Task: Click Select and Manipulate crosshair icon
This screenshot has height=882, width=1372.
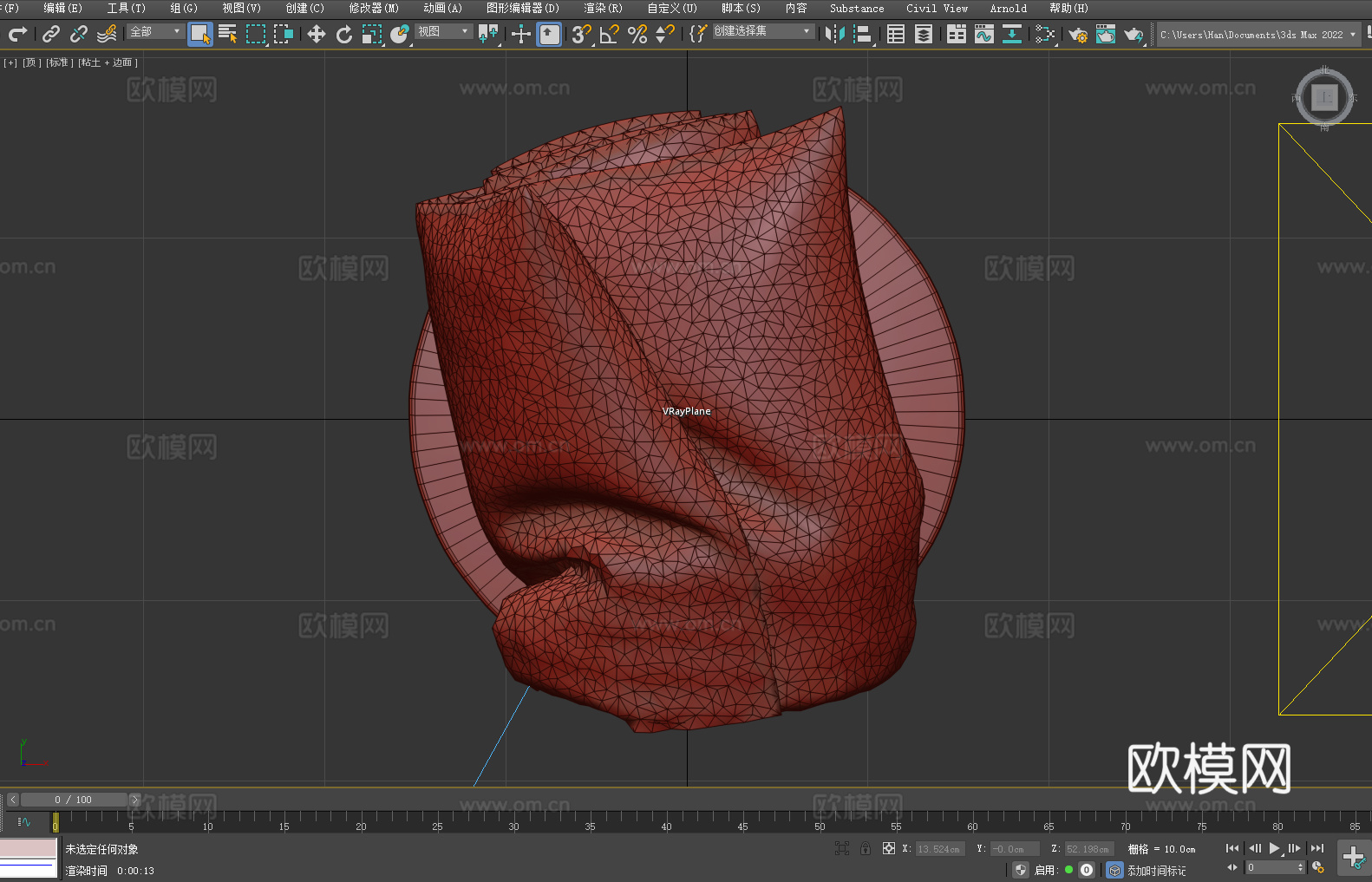Action: 521,34
